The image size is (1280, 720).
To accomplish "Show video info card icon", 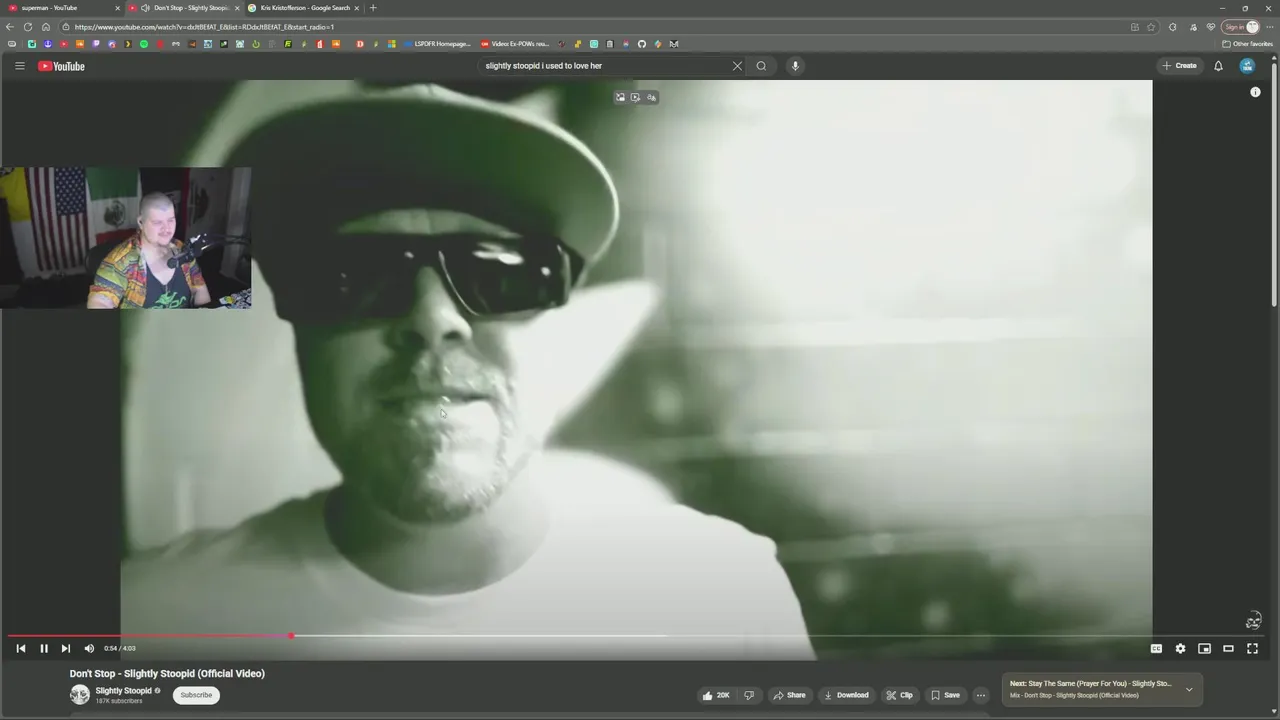I will (x=1255, y=92).
